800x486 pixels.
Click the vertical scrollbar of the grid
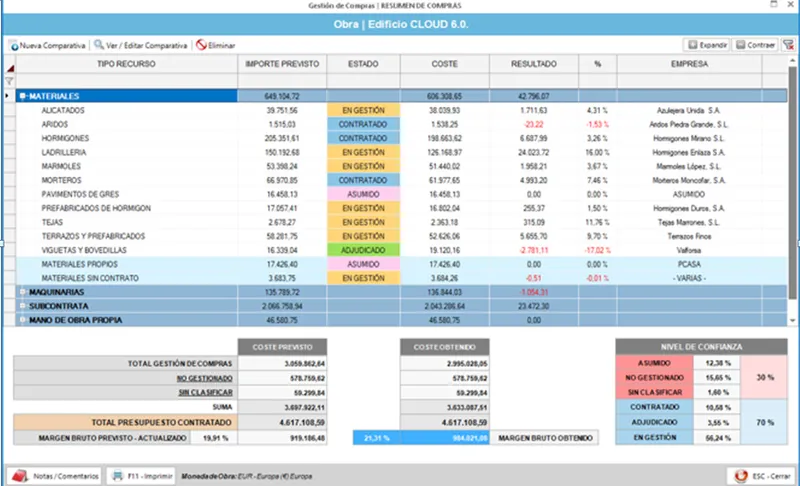click(792, 183)
